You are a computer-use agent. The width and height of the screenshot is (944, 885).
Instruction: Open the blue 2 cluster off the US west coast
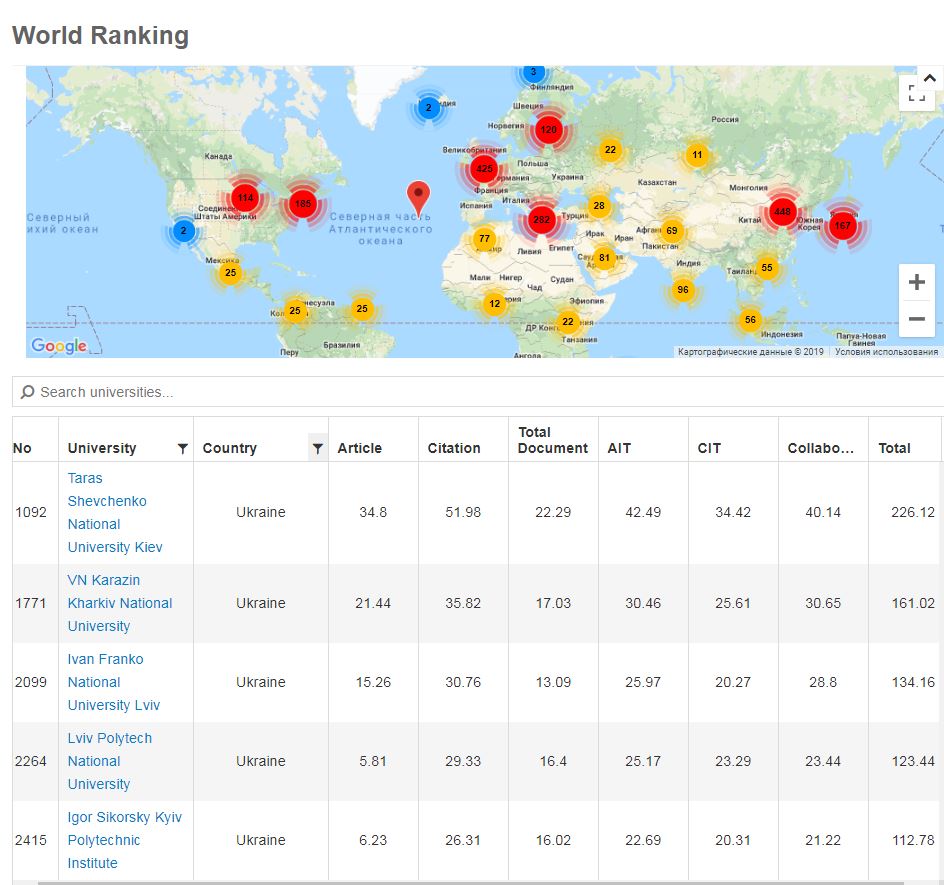pyautogui.click(x=184, y=231)
